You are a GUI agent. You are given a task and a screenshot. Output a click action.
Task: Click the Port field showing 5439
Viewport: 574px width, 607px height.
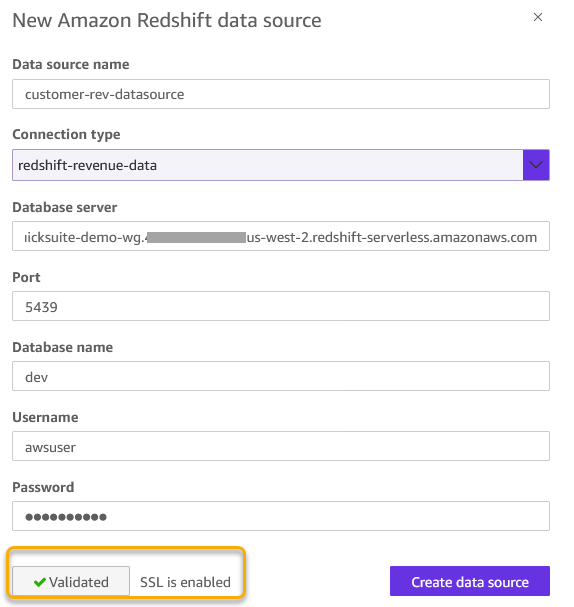click(281, 306)
